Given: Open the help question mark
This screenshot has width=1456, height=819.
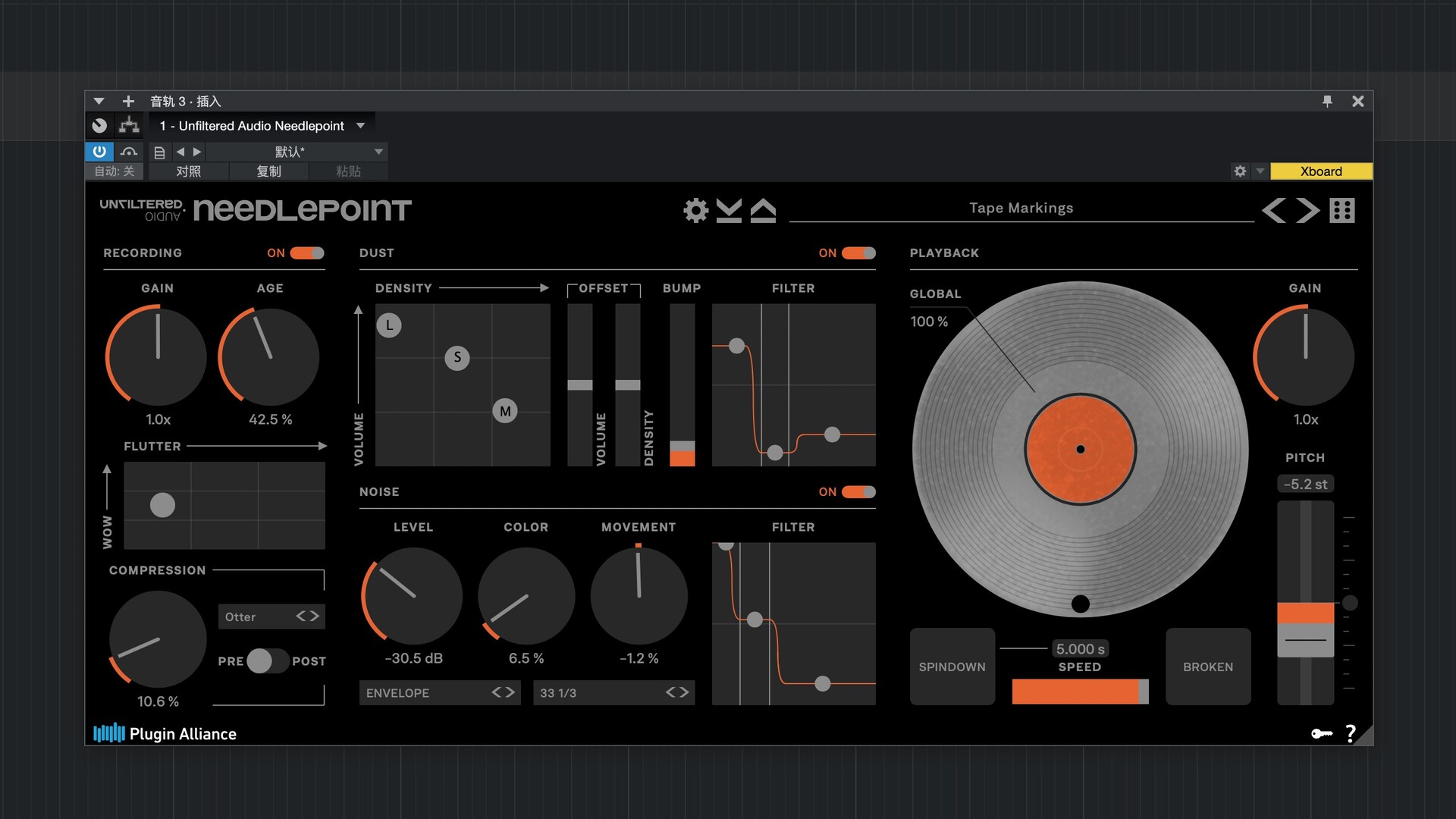Looking at the screenshot, I should tap(1351, 733).
